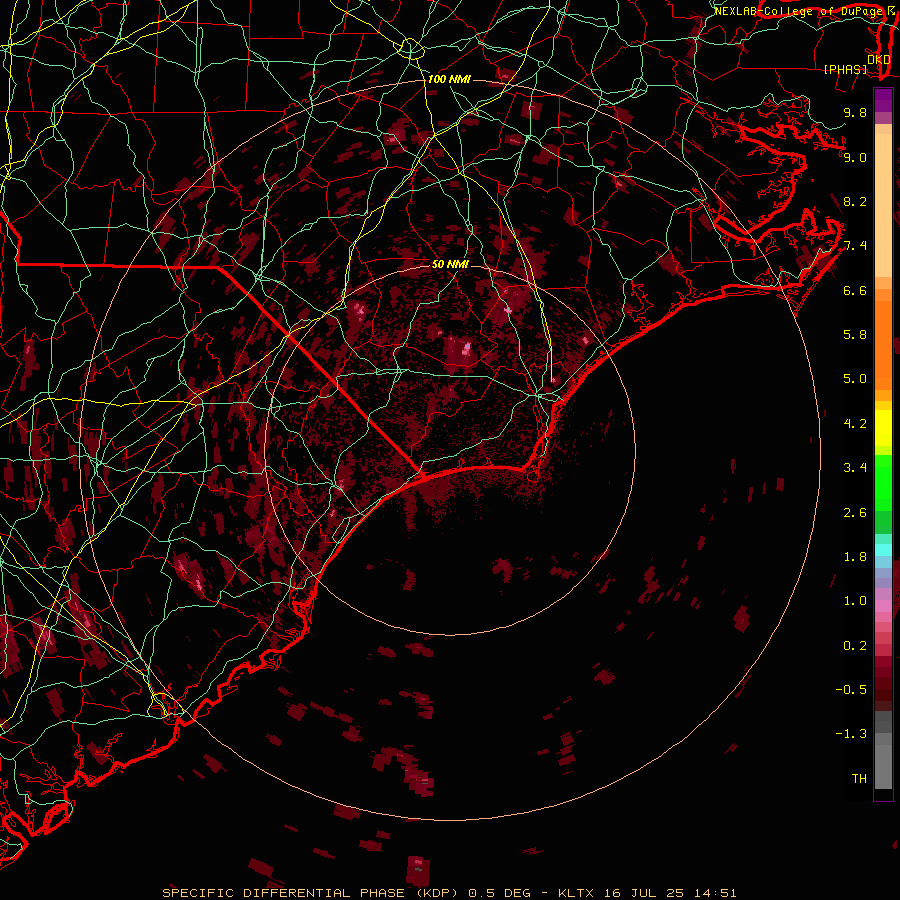The width and height of the screenshot is (900, 900).
Task: Click the 4.2 color scale value
Action: click(x=855, y=424)
